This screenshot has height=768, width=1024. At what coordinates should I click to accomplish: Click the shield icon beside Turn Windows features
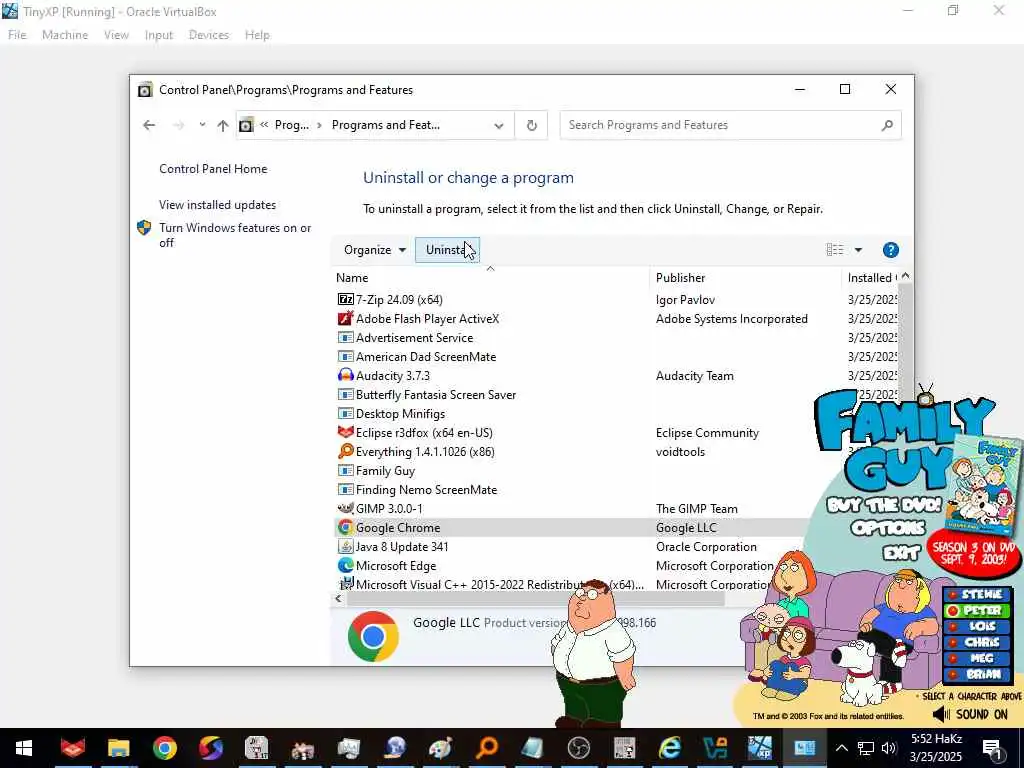tap(144, 228)
